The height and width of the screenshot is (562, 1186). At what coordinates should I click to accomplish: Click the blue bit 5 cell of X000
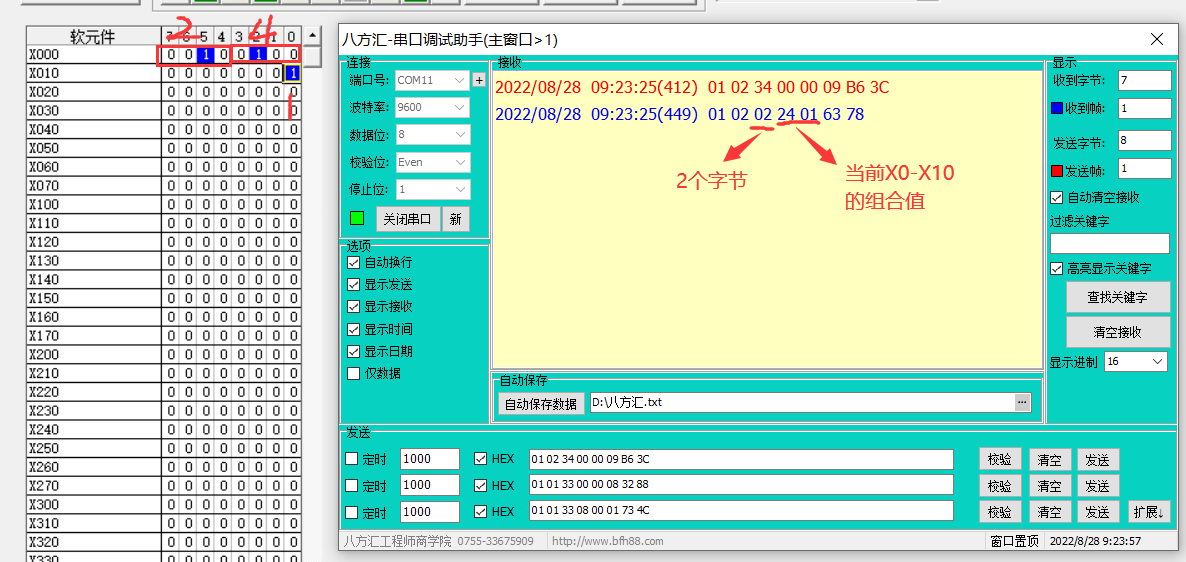pyautogui.click(x=204, y=54)
